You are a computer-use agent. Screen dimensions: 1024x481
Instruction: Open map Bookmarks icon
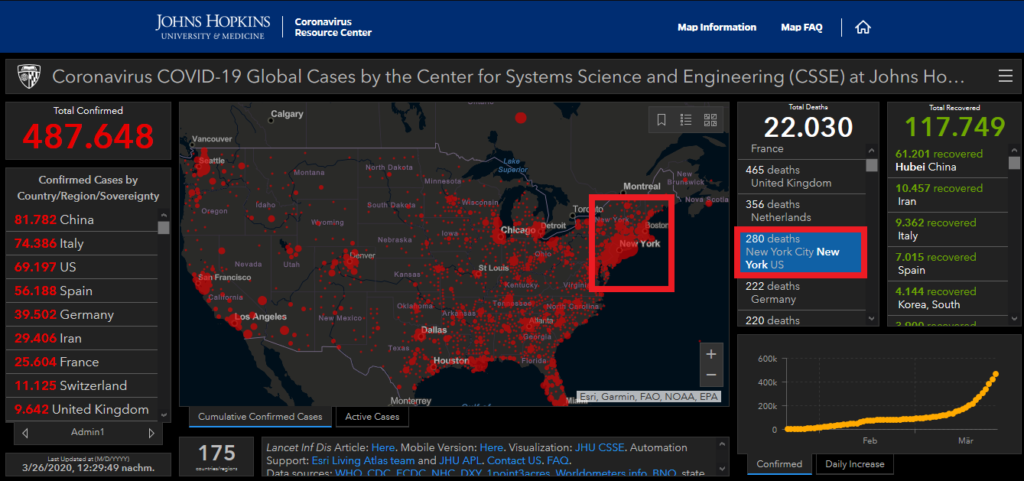click(x=661, y=120)
